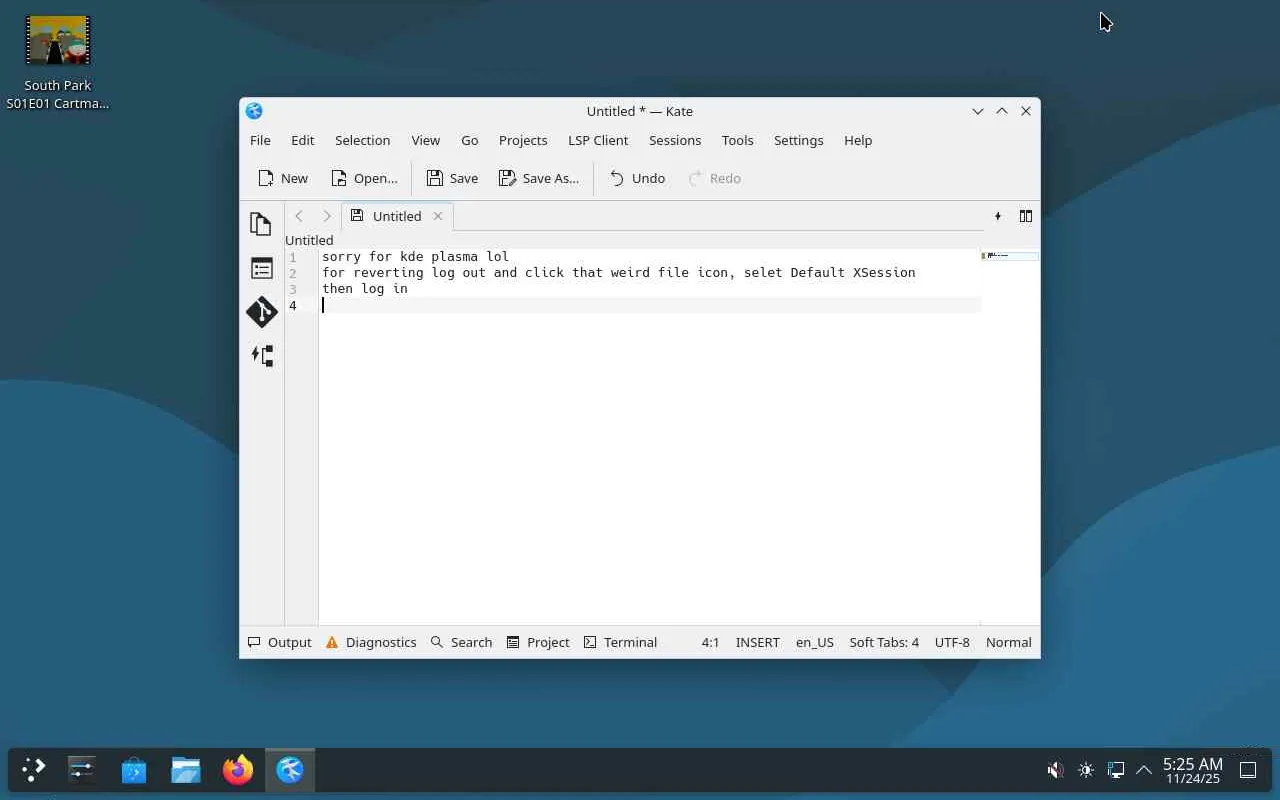Launch Firefox from the taskbar

click(238, 770)
